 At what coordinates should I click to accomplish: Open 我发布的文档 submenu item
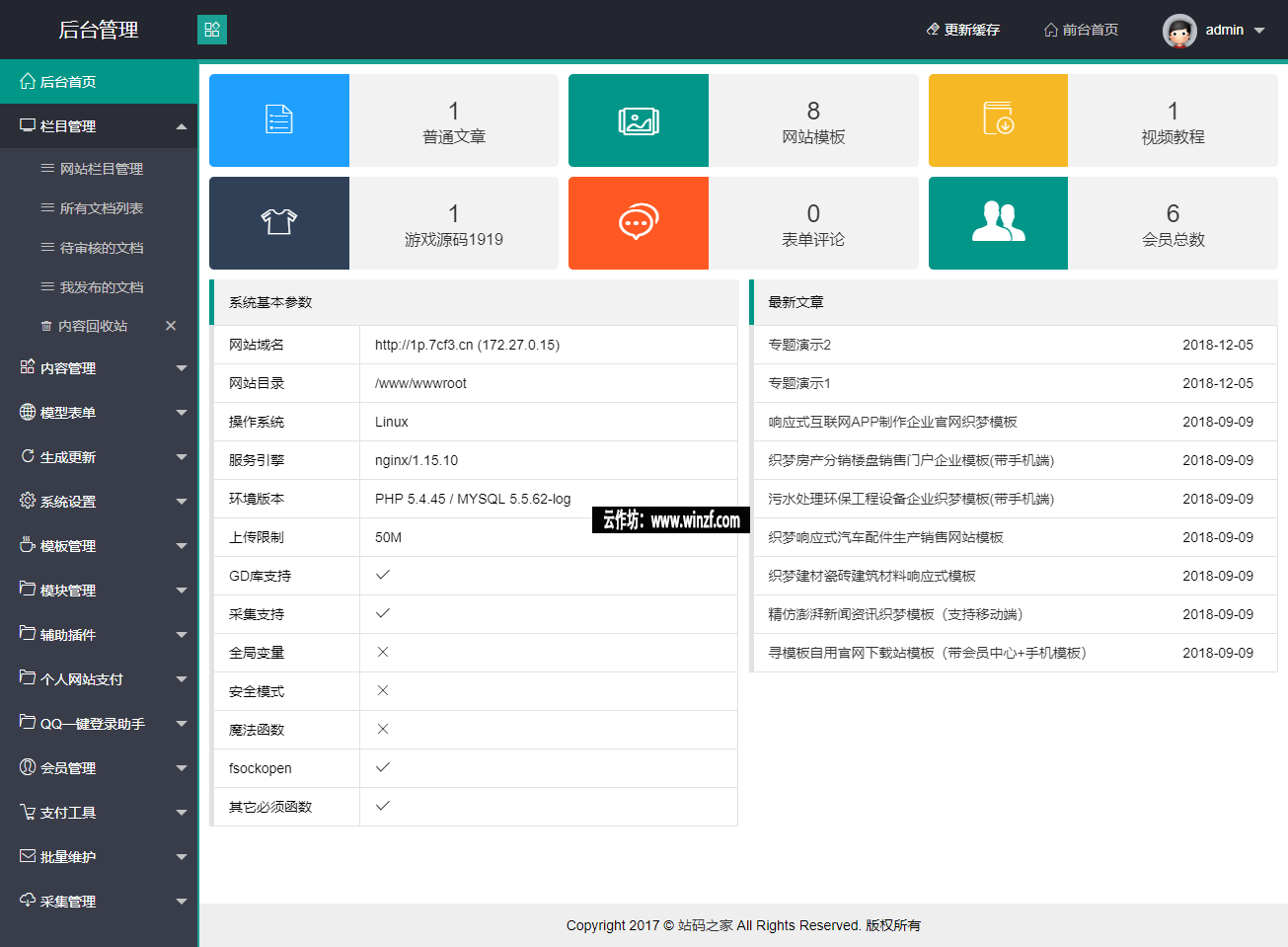[x=99, y=287]
